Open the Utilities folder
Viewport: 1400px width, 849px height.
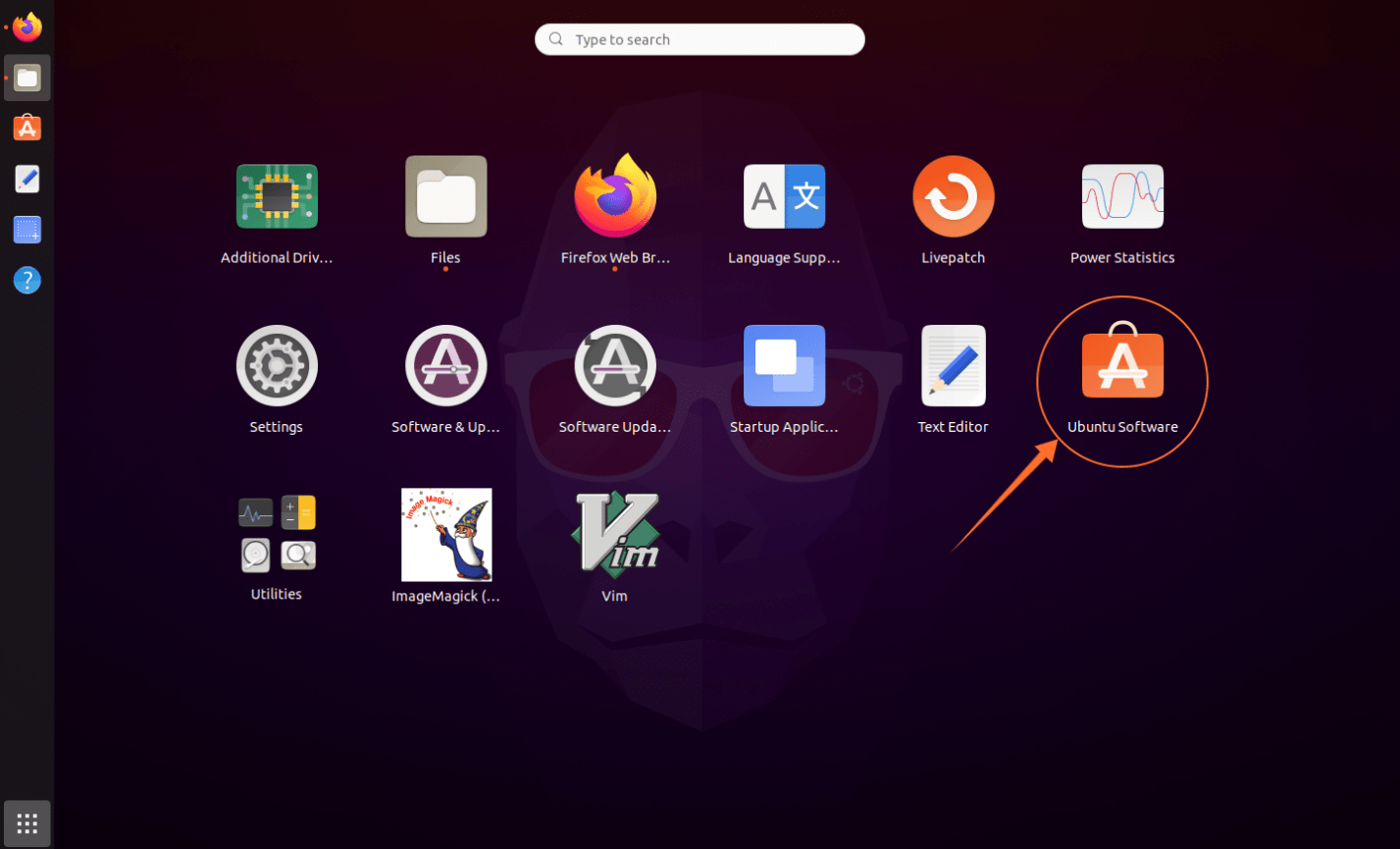(276, 535)
